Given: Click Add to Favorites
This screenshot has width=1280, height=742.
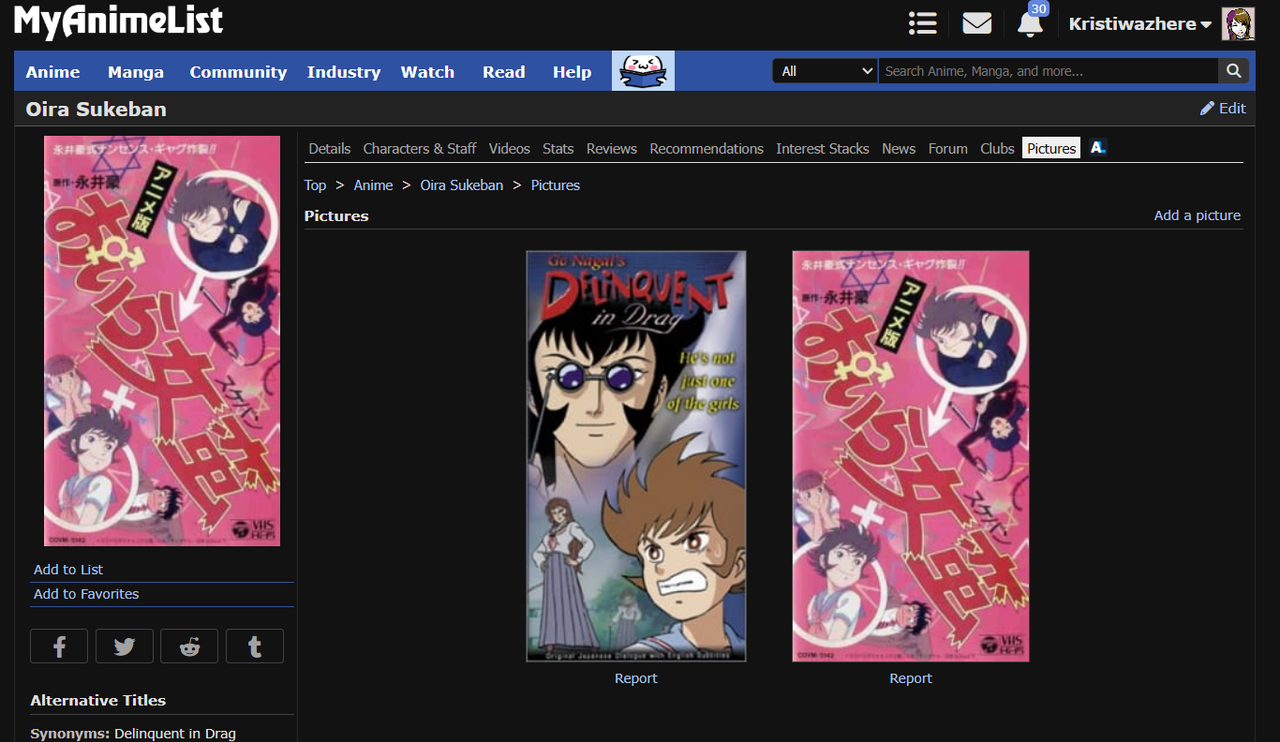Looking at the screenshot, I should coord(86,593).
